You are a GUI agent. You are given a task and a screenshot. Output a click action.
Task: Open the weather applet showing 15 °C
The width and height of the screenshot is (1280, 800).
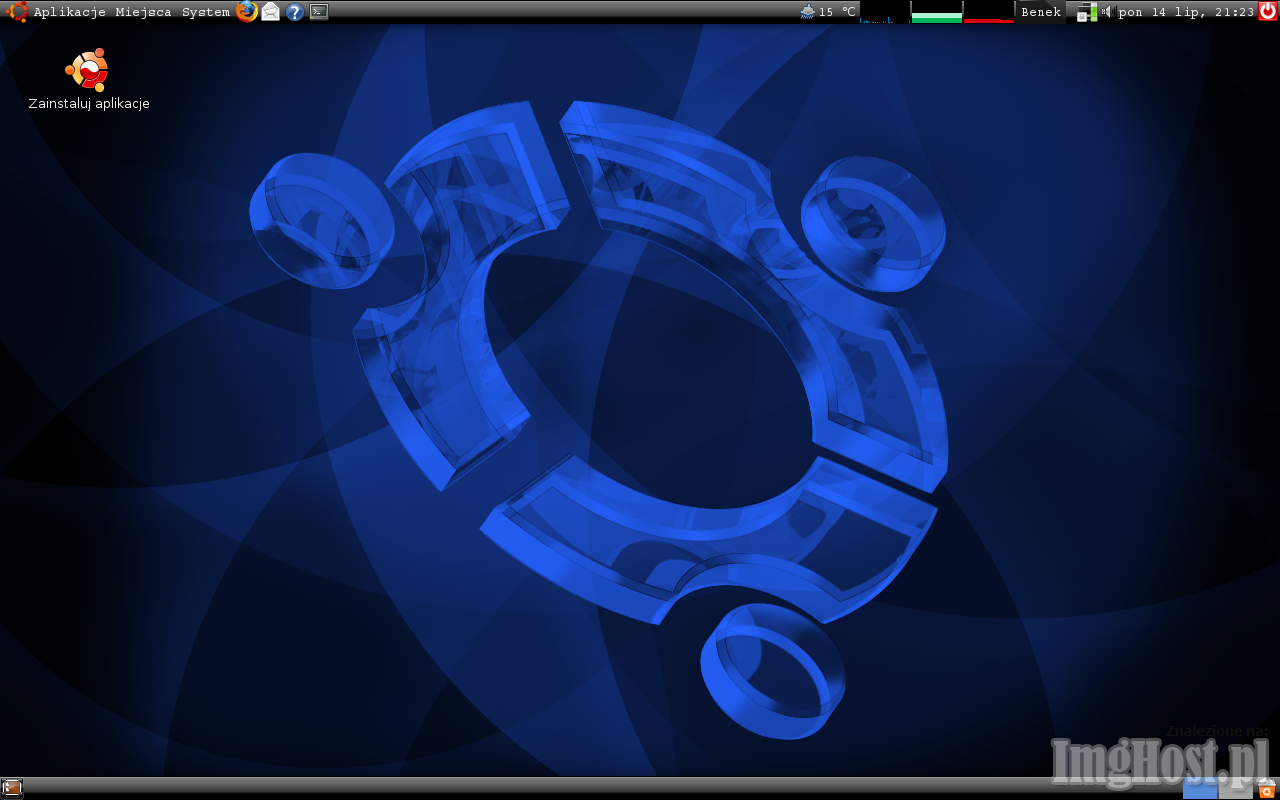828,12
